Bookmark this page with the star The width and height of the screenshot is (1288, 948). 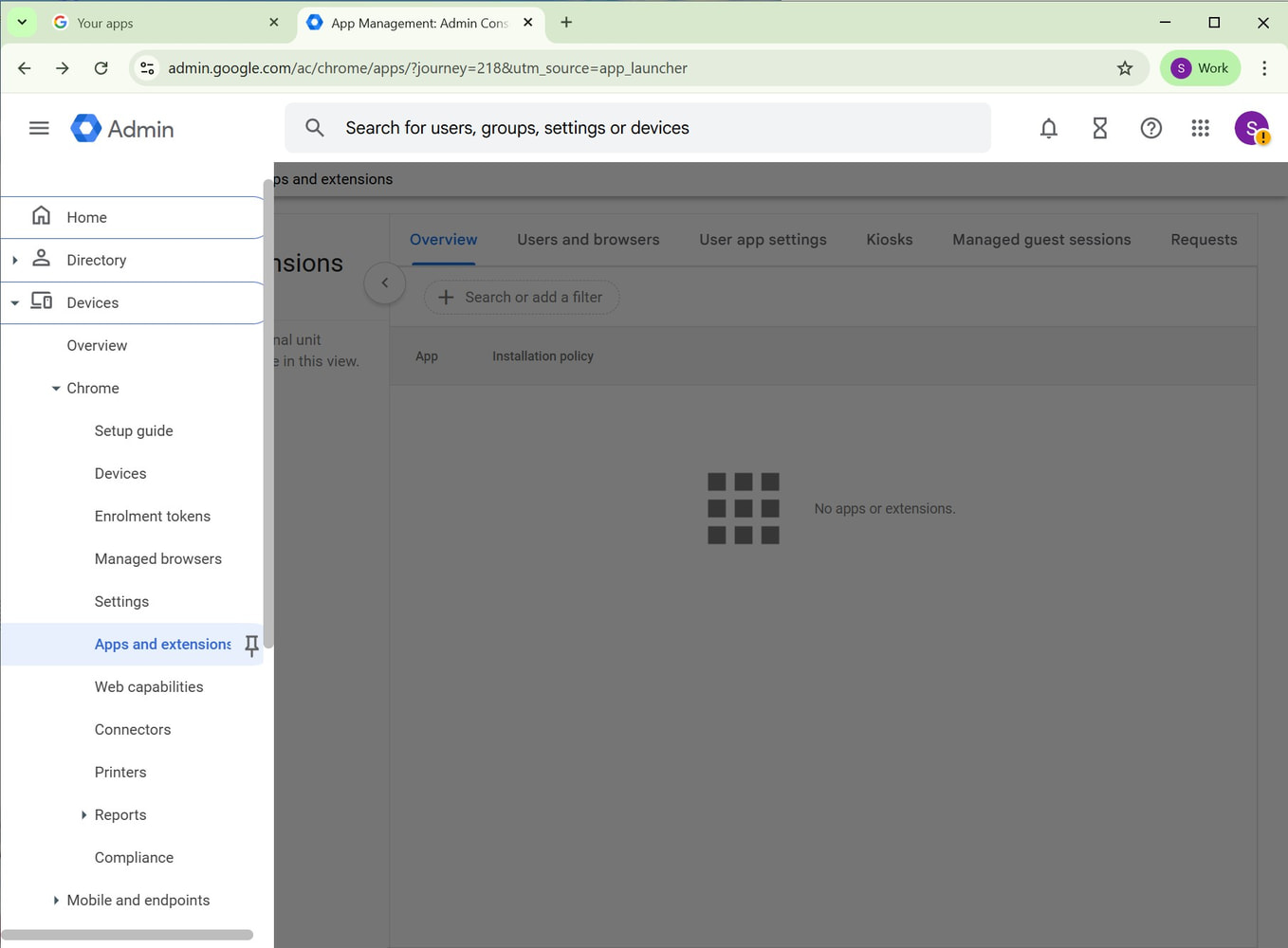tap(1125, 67)
